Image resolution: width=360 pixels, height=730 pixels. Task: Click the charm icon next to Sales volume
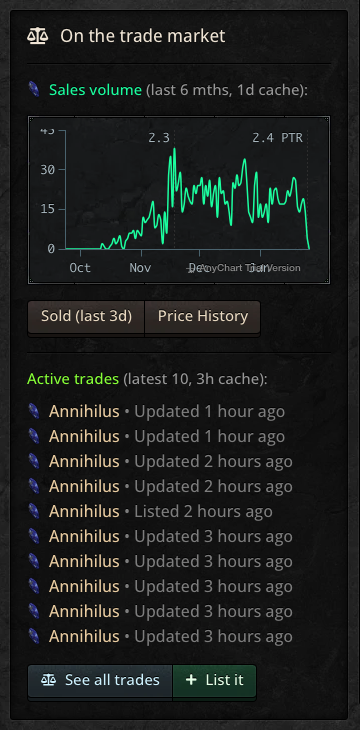[x=34, y=89]
